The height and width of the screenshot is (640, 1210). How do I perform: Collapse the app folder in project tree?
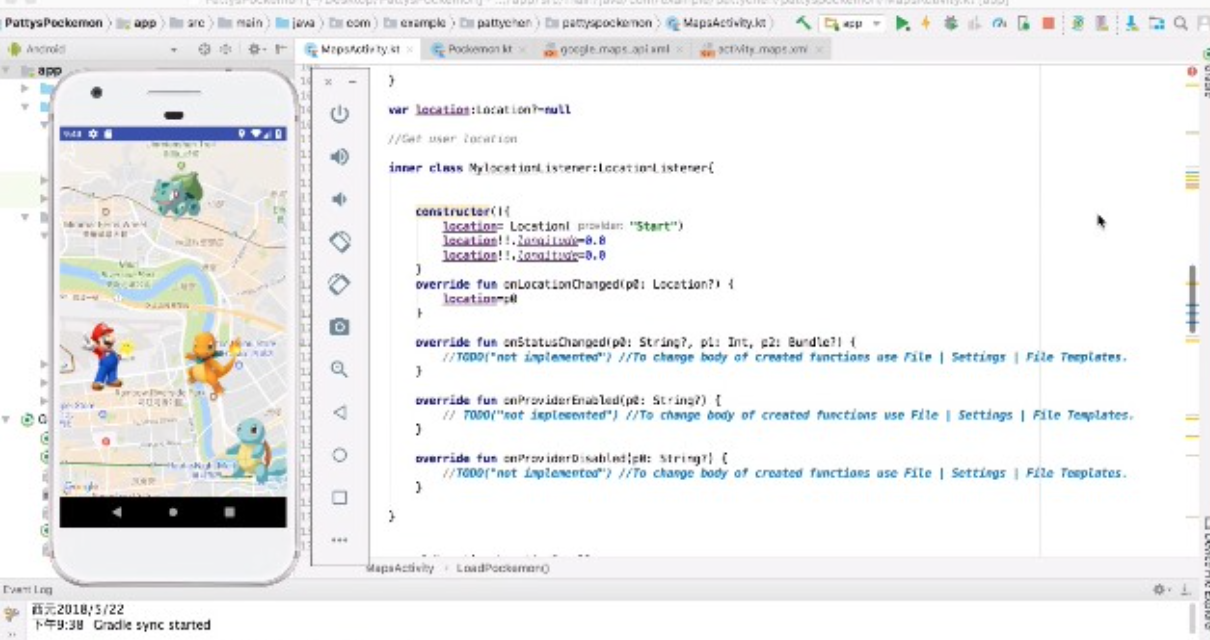(7, 71)
